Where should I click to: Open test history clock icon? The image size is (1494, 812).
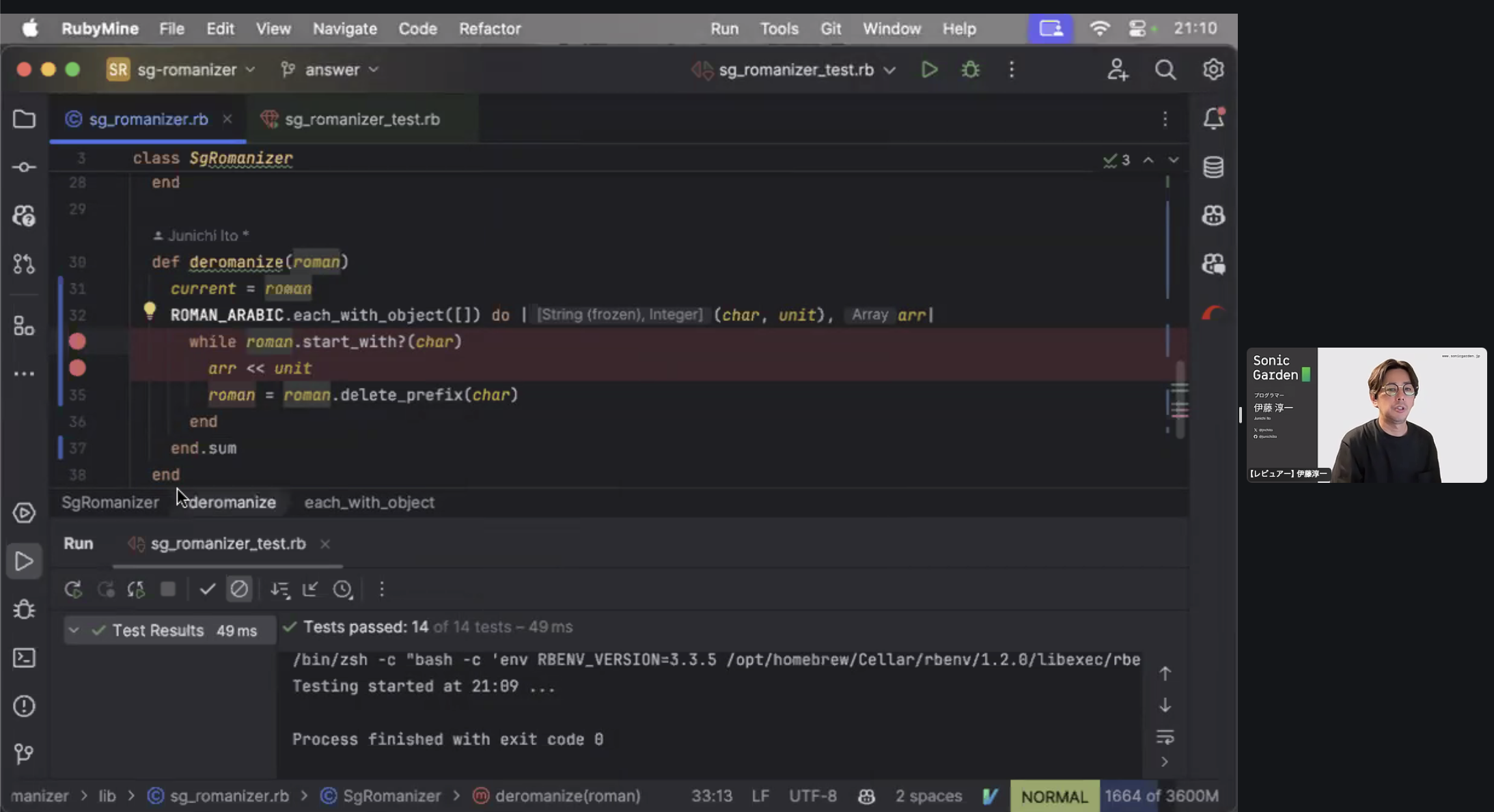[342, 589]
